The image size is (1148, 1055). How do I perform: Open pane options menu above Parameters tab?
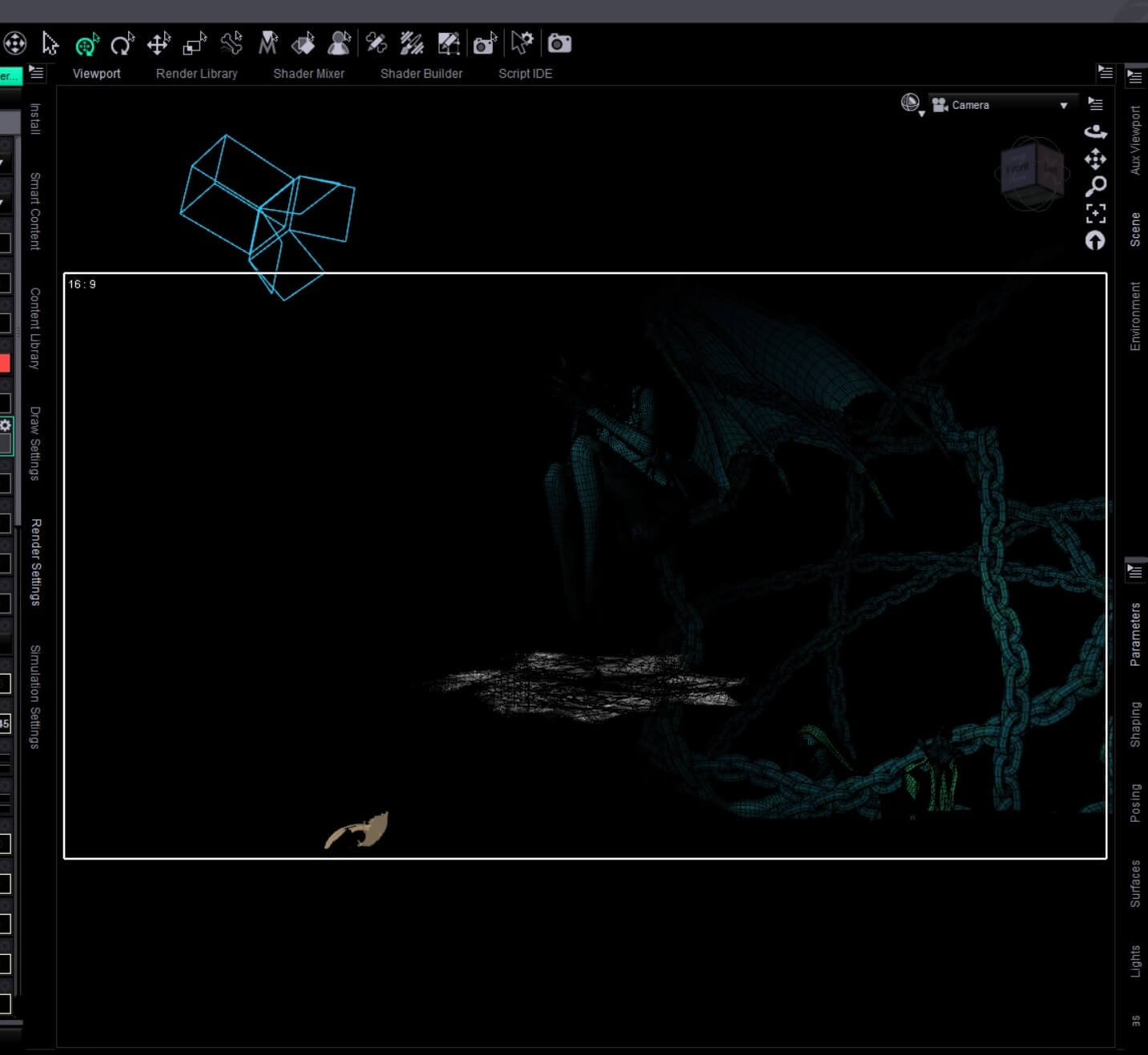point(1134,571)
